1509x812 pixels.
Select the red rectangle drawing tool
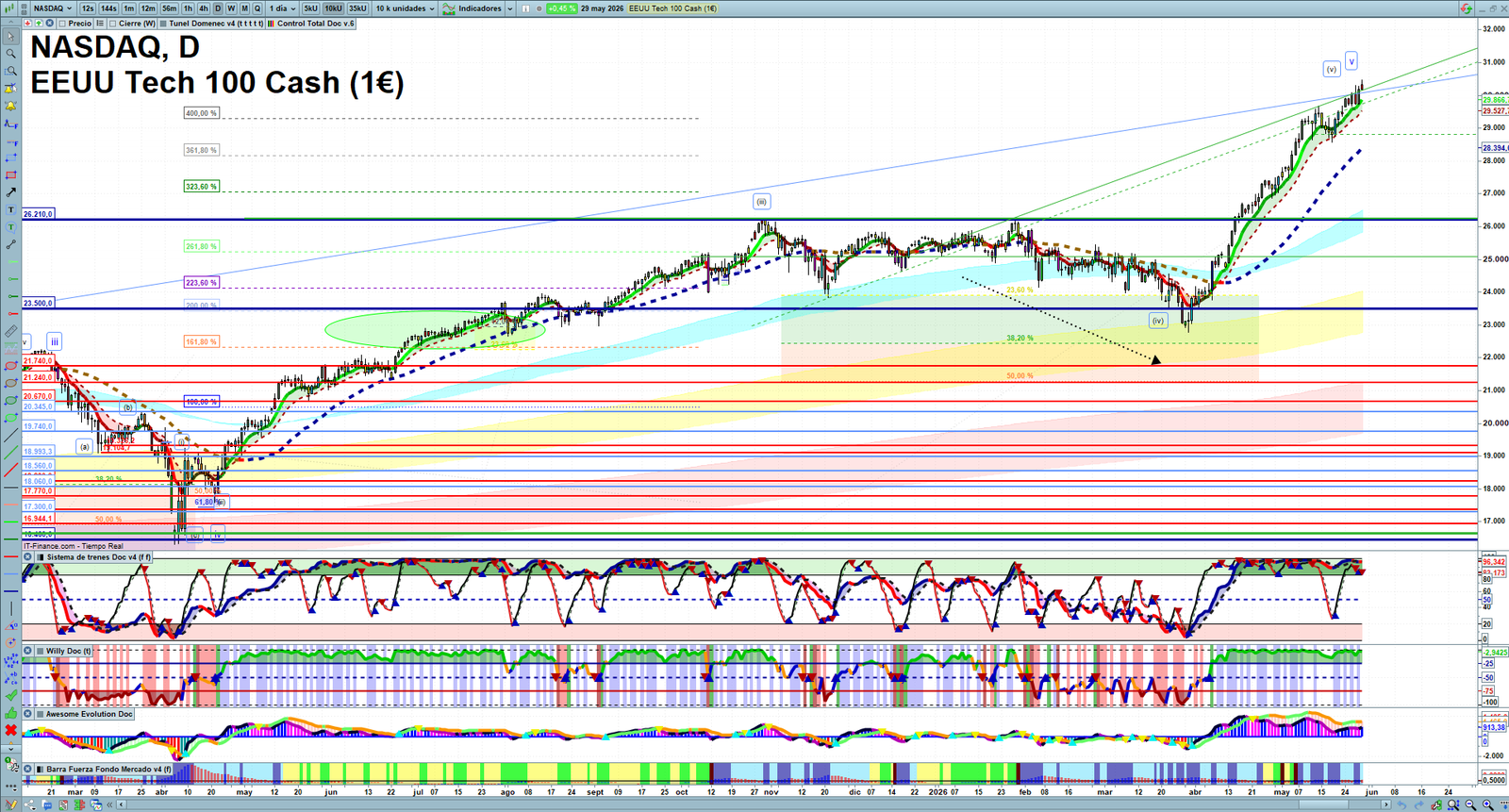click(10, 174)
